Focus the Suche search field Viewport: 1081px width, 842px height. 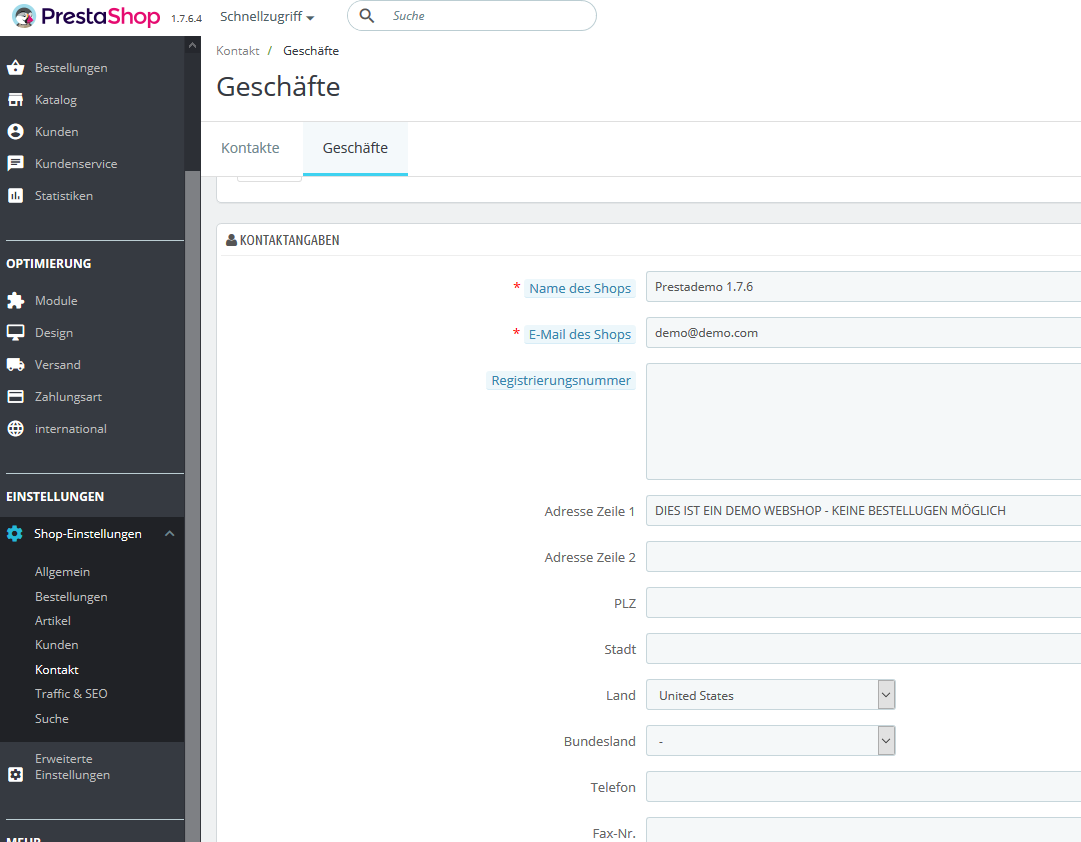click(x=472, y=16)
